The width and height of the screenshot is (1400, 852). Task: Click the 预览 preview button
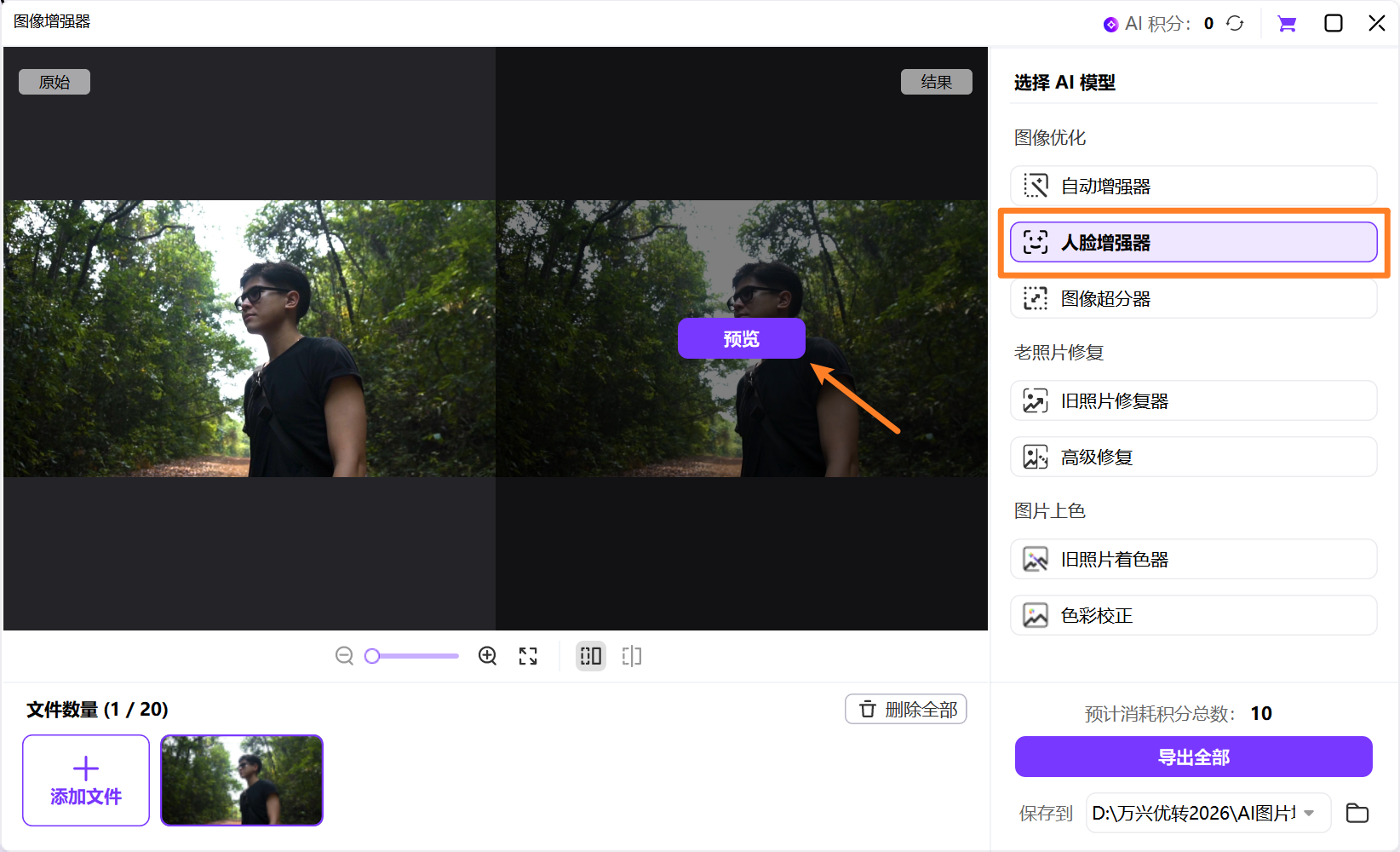tap(741, 339)
